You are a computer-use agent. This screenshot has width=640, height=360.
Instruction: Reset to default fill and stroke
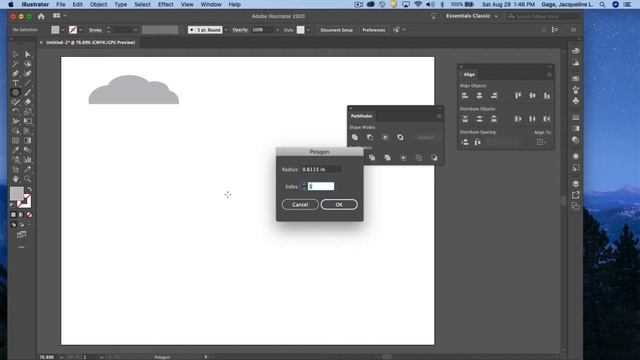pos(12,205)
